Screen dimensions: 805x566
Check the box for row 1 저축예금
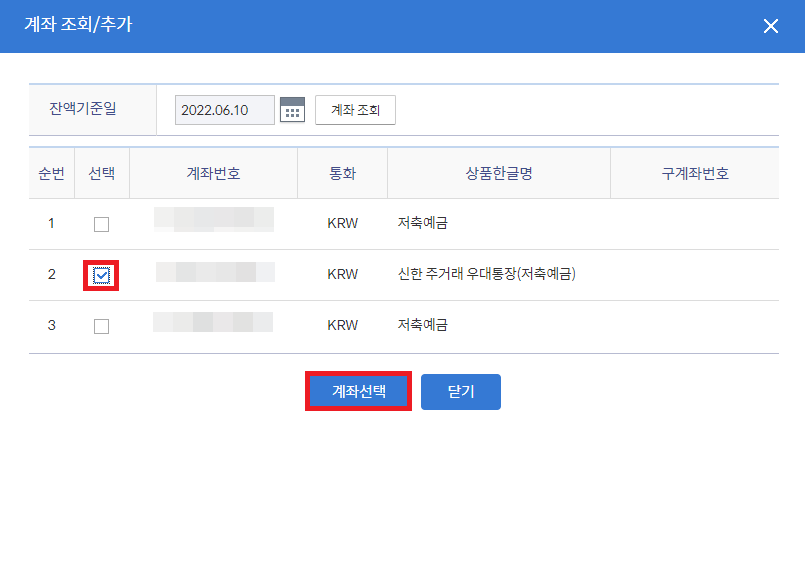pos(101,224)
